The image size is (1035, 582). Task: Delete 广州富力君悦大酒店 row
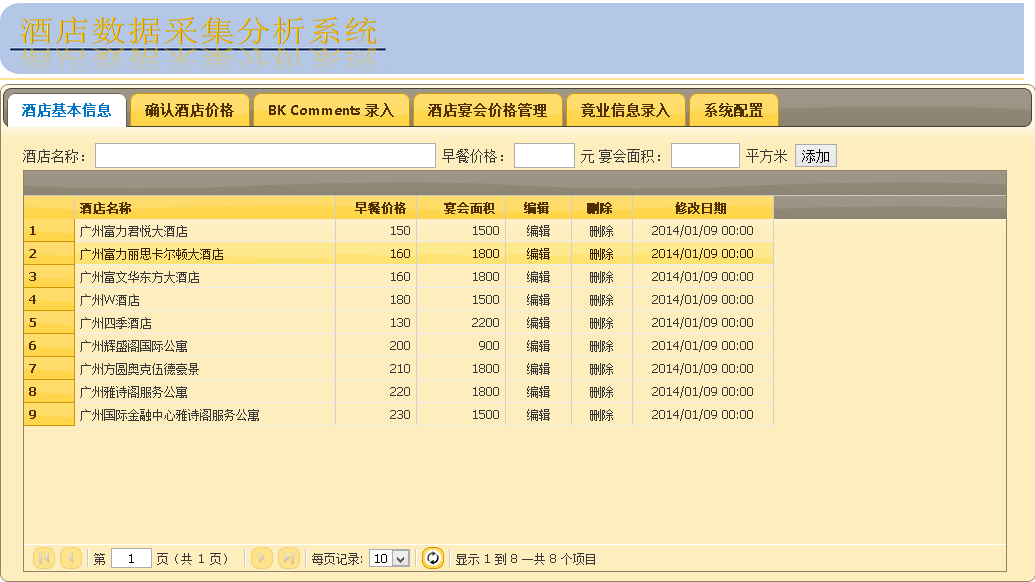[601, 231]
